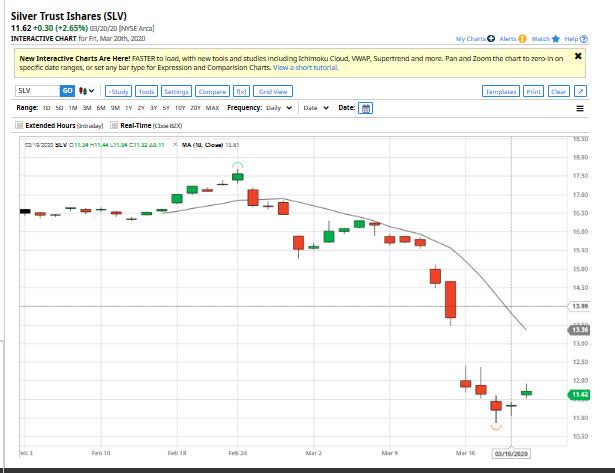Click the Help link text
This screenshot has width=615, height=473.
click(x=571, y=39)
